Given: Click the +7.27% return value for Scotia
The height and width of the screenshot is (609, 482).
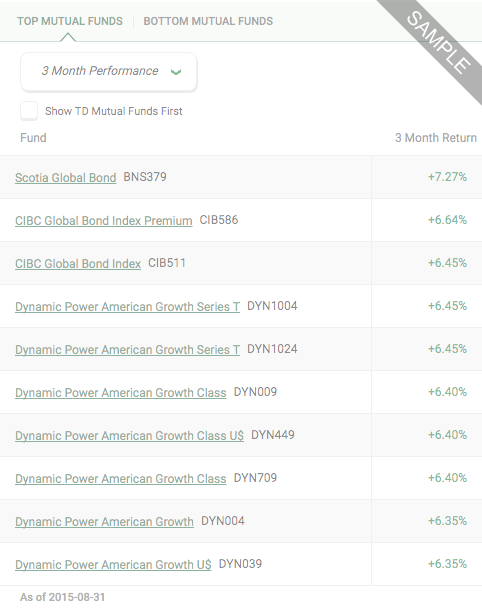Looking at the screenshot, I should [447, 177].
